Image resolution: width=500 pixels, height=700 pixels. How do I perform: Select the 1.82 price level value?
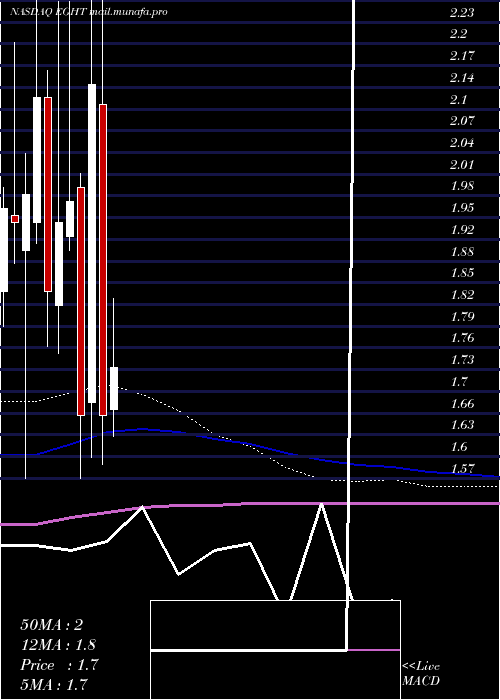[462, 295]
